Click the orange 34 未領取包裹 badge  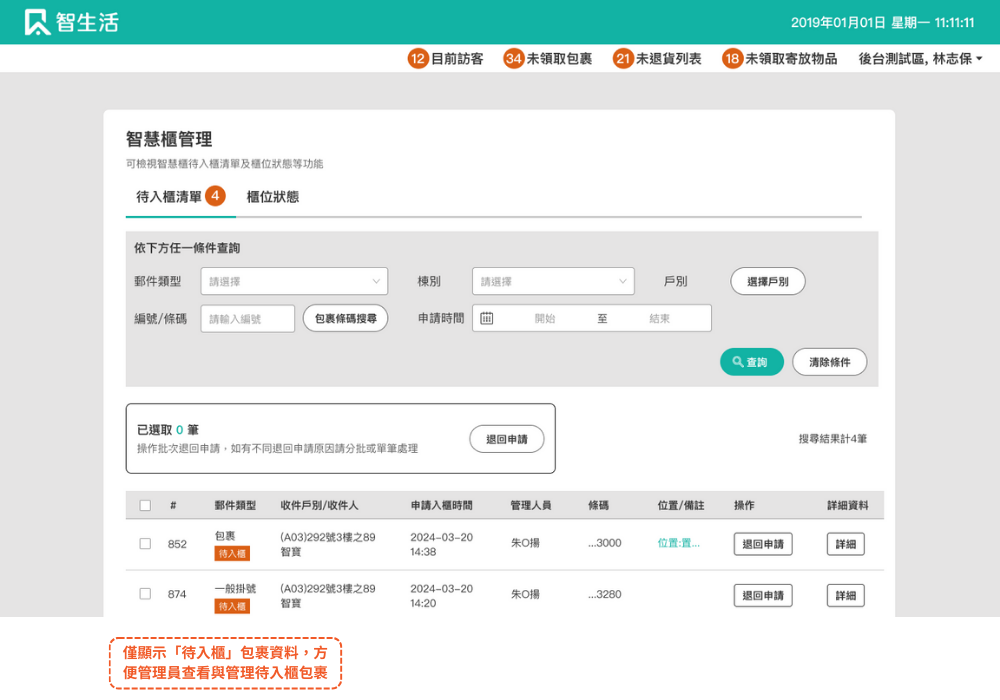[513, 59]
